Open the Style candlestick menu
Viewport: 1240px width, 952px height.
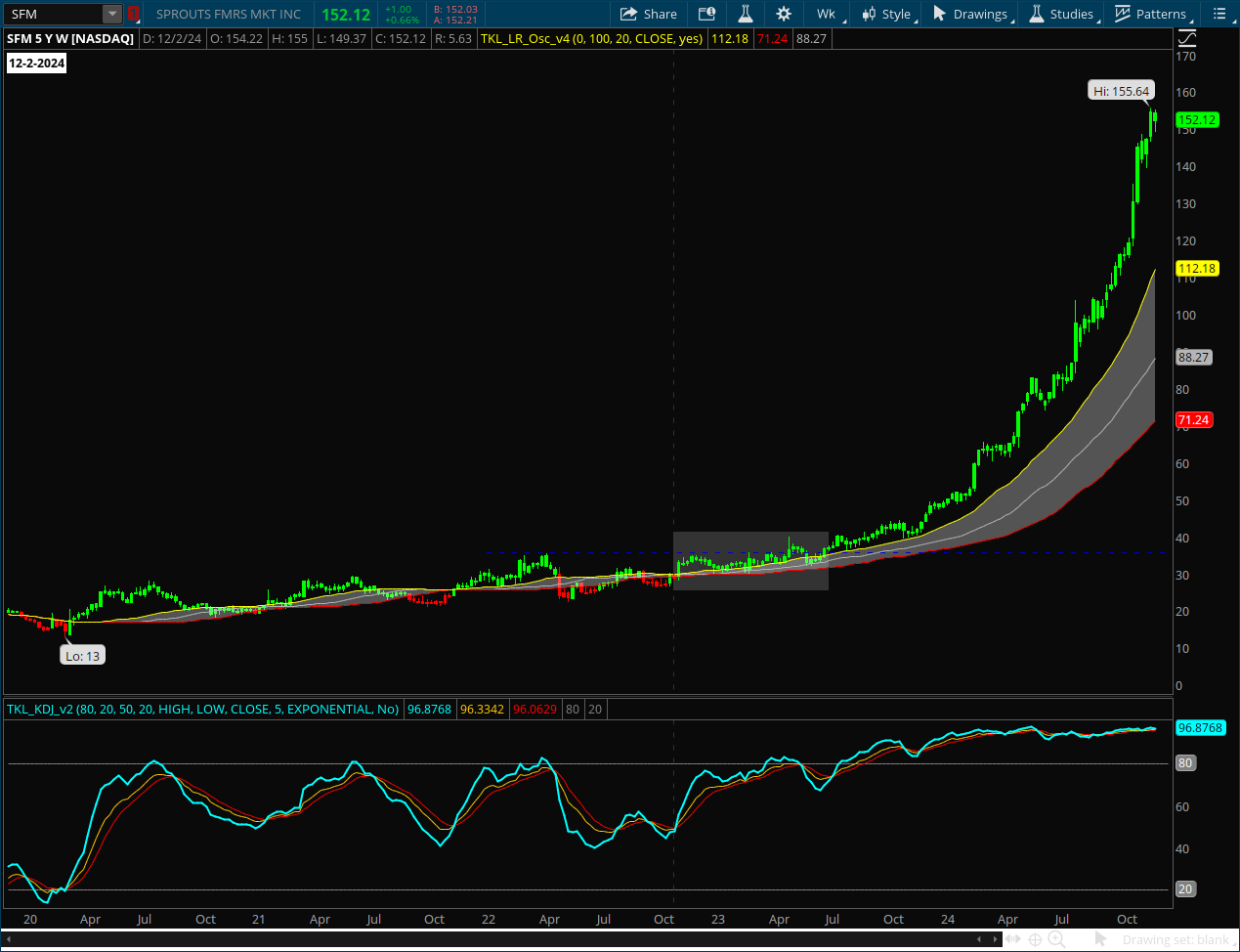[x=886, y=14]
